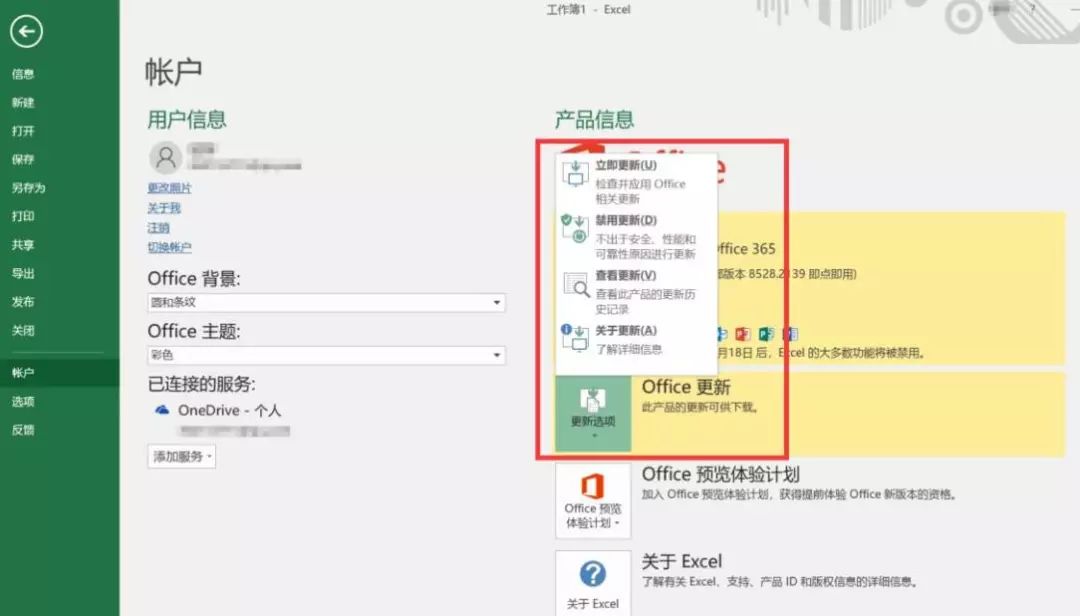1080x616 pixels.
Task: Open the Office 预览体验计划 dropdown button
Action: point(593,500)
